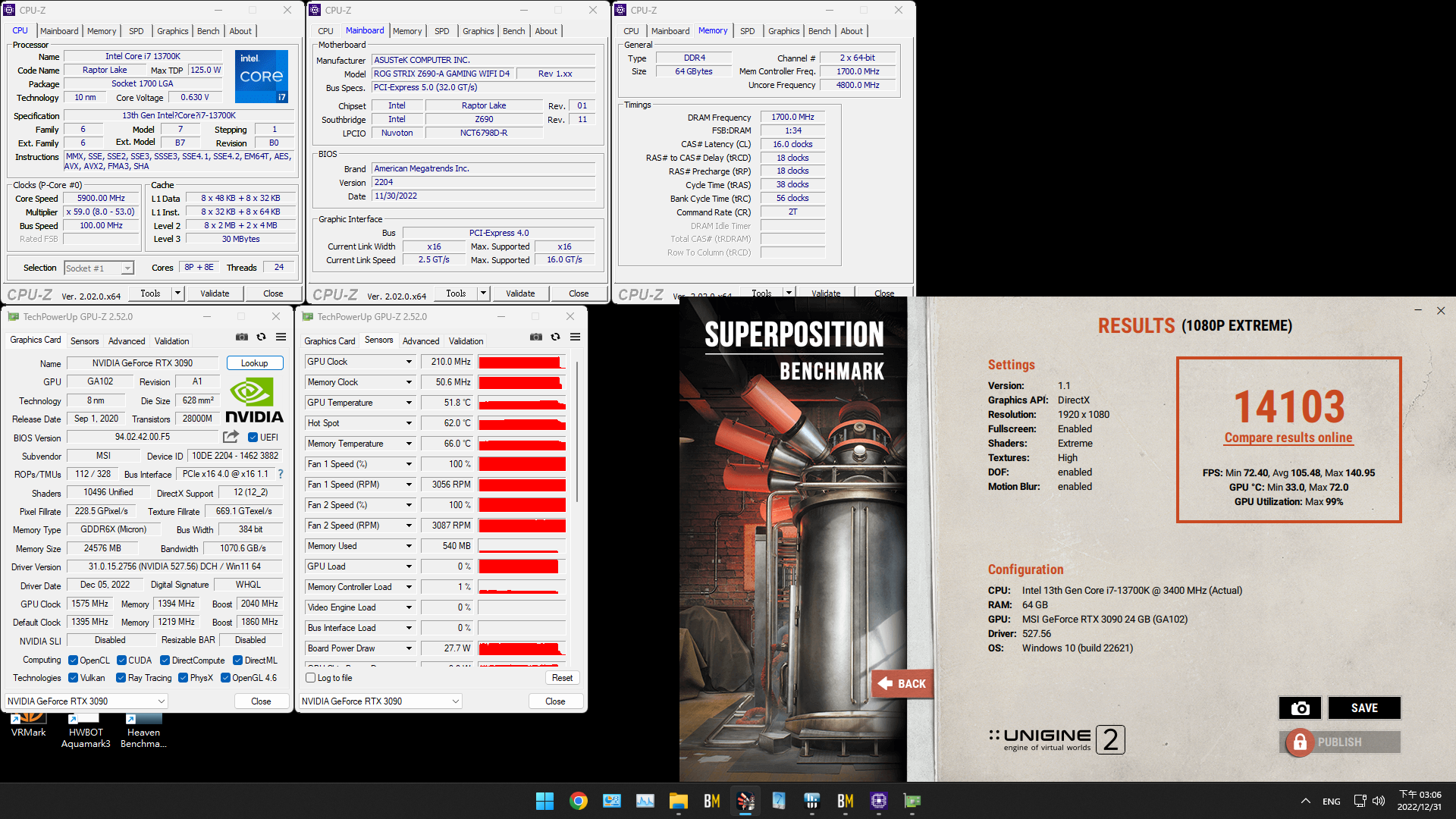Click the Memory Used sensor graph

click(x=522, y=546)
